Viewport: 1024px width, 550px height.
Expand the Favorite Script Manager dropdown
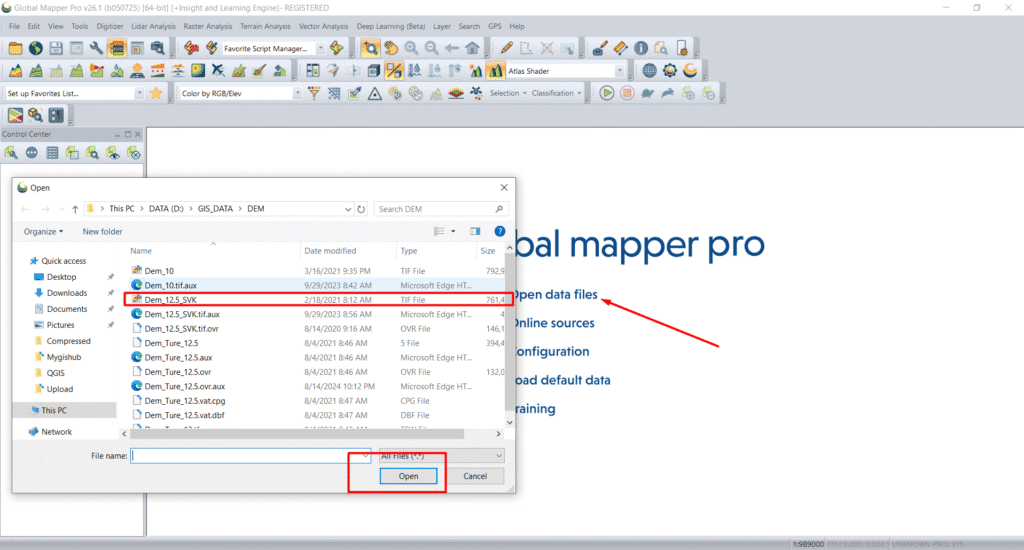coord(321,48)
